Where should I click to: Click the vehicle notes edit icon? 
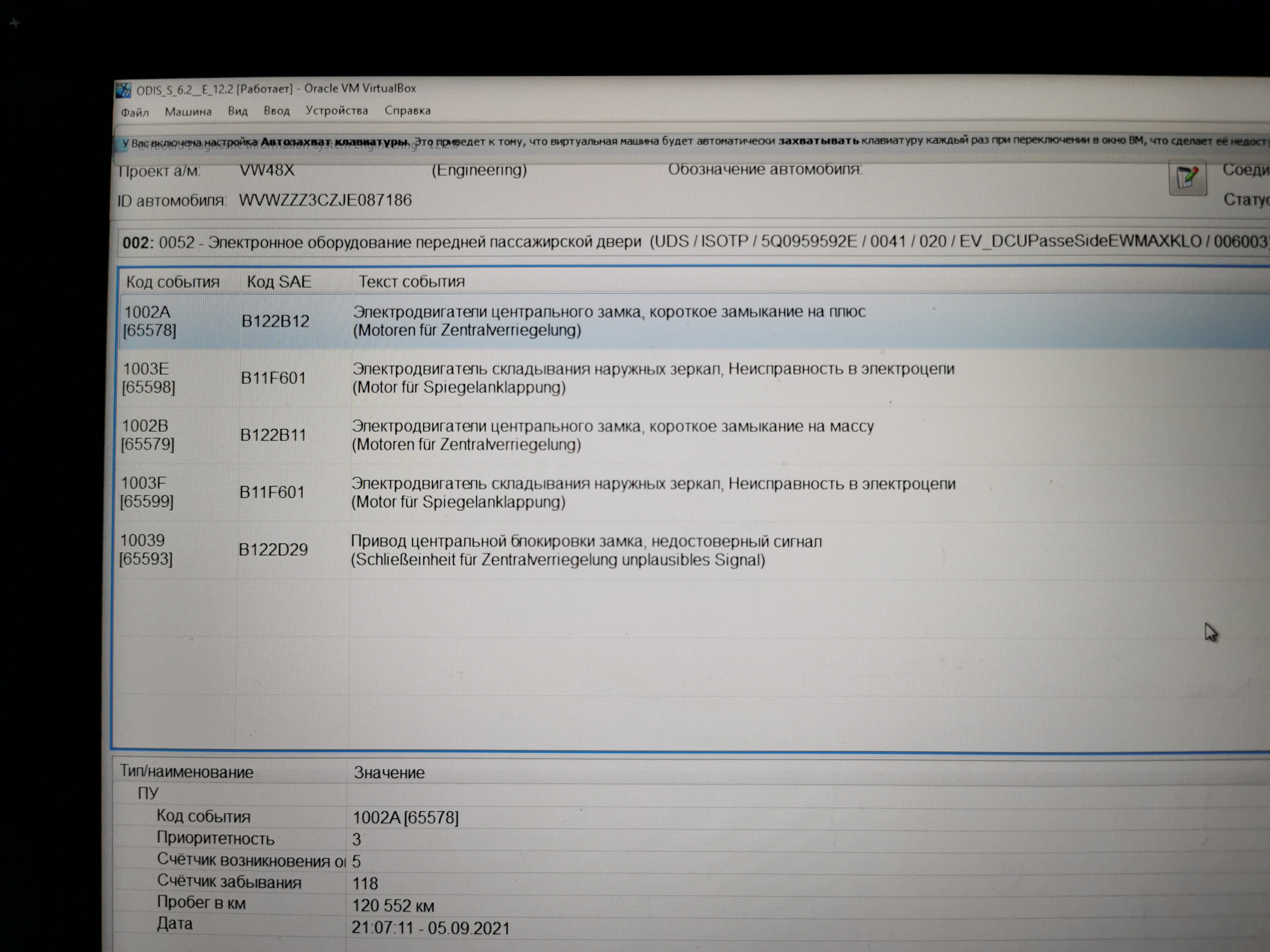1187,177
